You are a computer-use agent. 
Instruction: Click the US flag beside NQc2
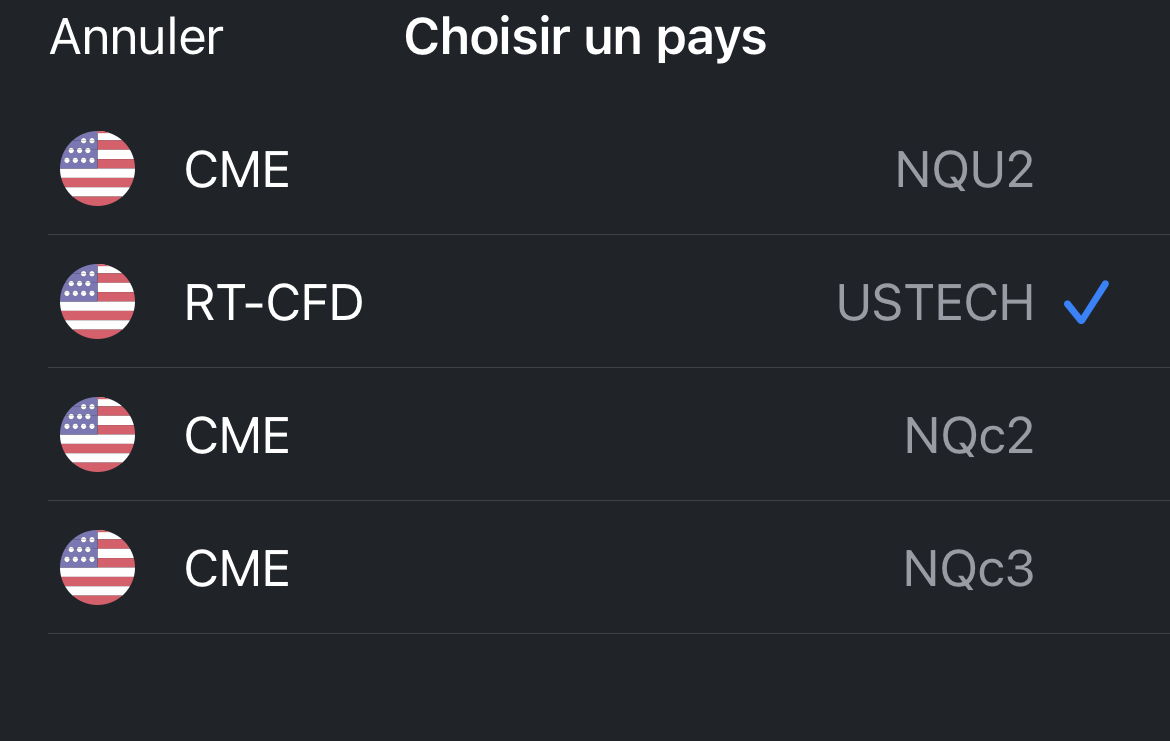click(x=97, y=435)
